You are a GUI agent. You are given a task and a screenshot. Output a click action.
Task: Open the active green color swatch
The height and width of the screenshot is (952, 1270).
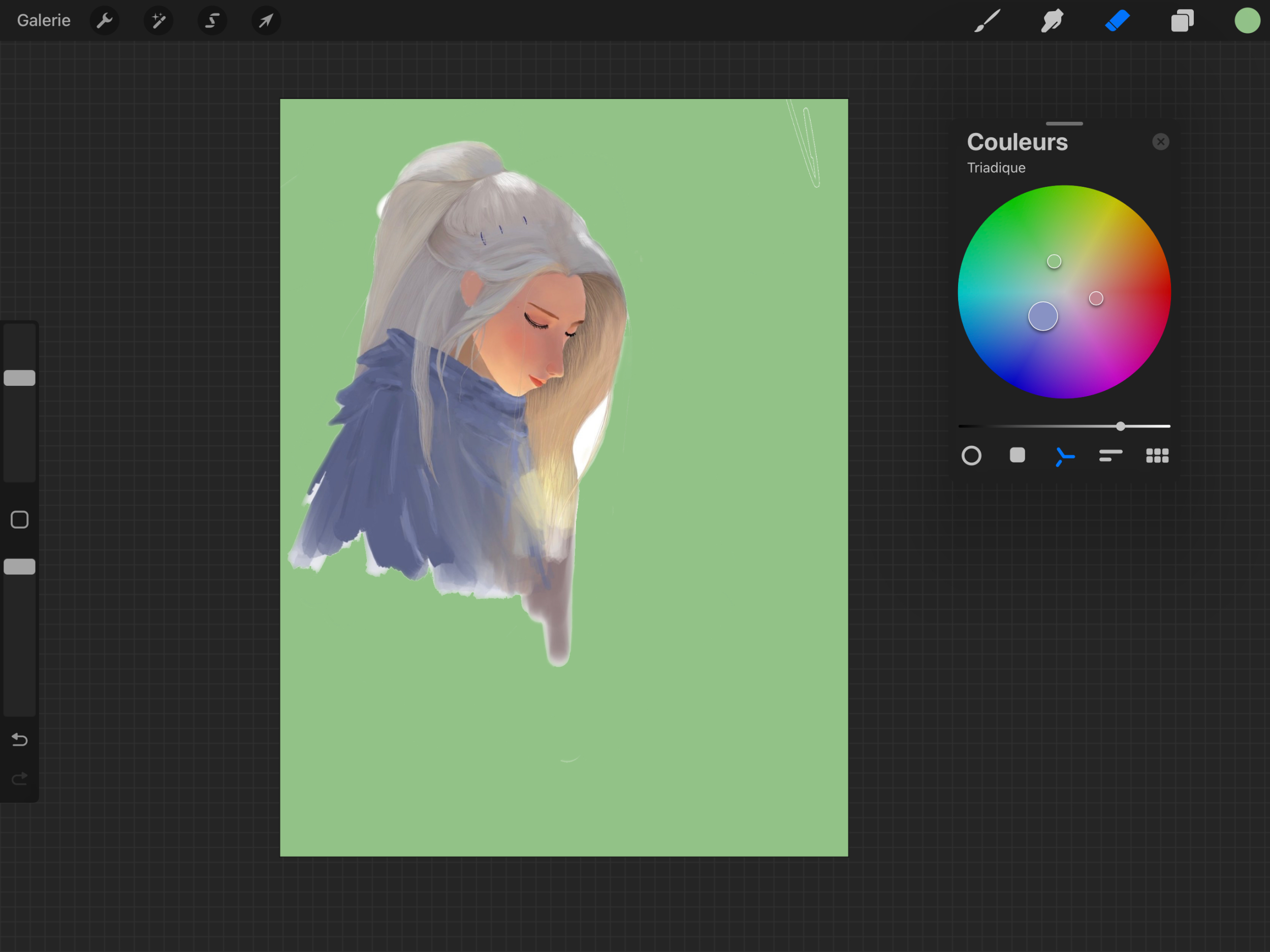[1247, 21]
